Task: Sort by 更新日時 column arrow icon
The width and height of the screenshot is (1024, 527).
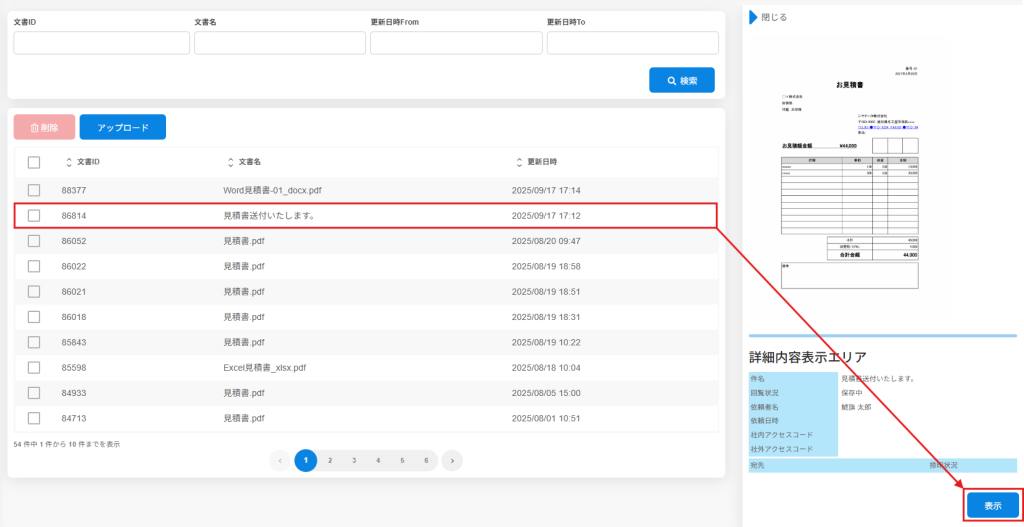Action: pyautogui.click(x=519, y=162)
